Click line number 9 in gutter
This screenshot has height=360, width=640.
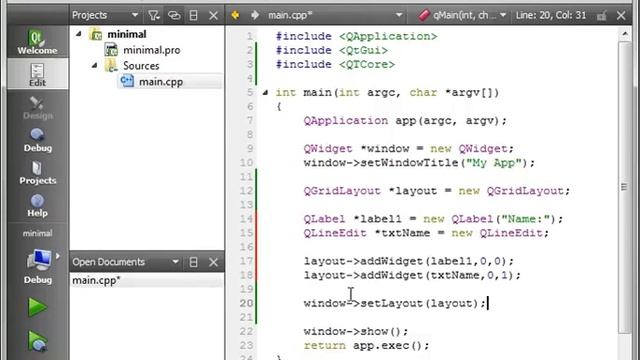[249, 149]
